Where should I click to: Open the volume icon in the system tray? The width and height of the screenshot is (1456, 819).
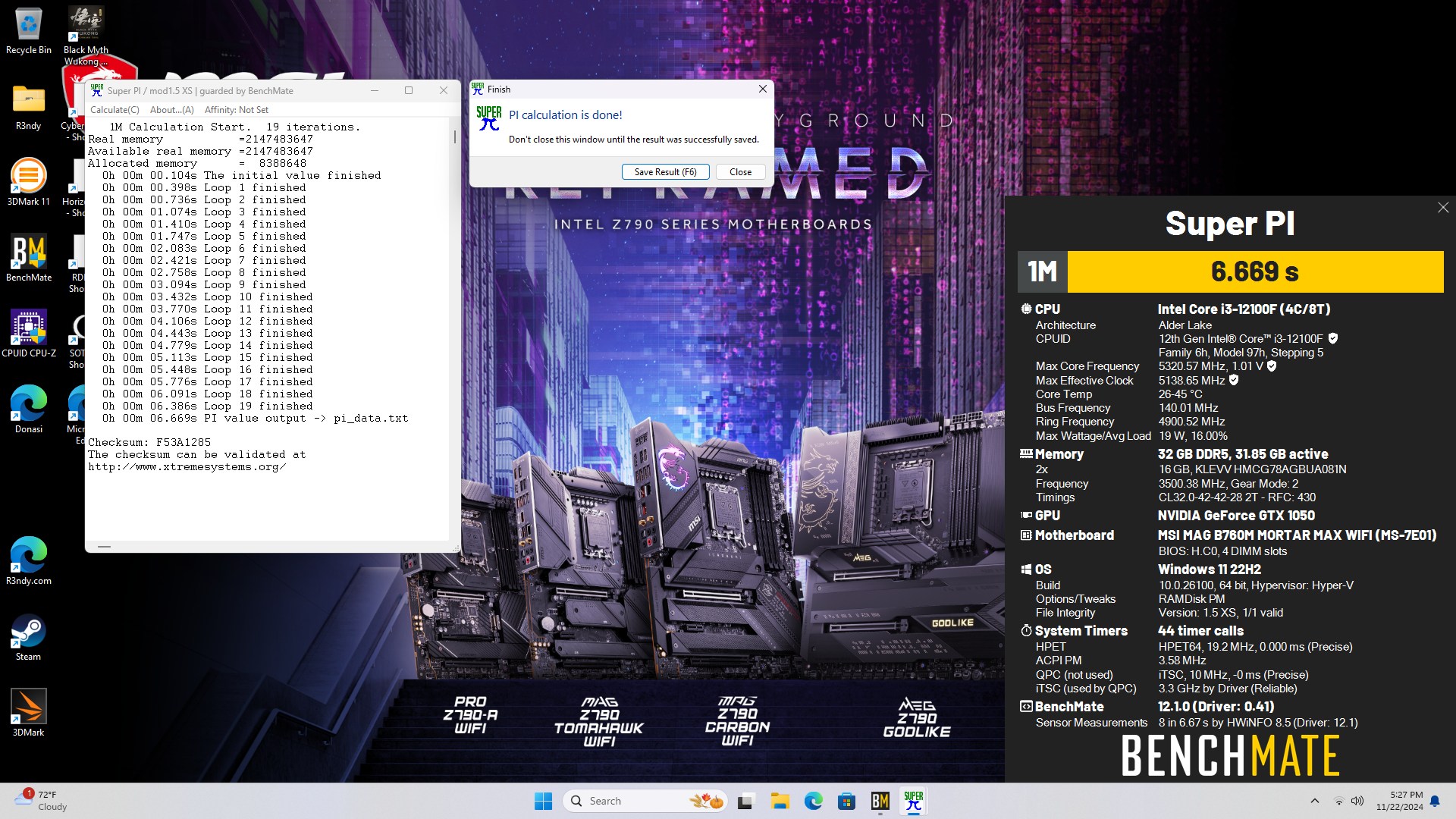pos(1357,801)
